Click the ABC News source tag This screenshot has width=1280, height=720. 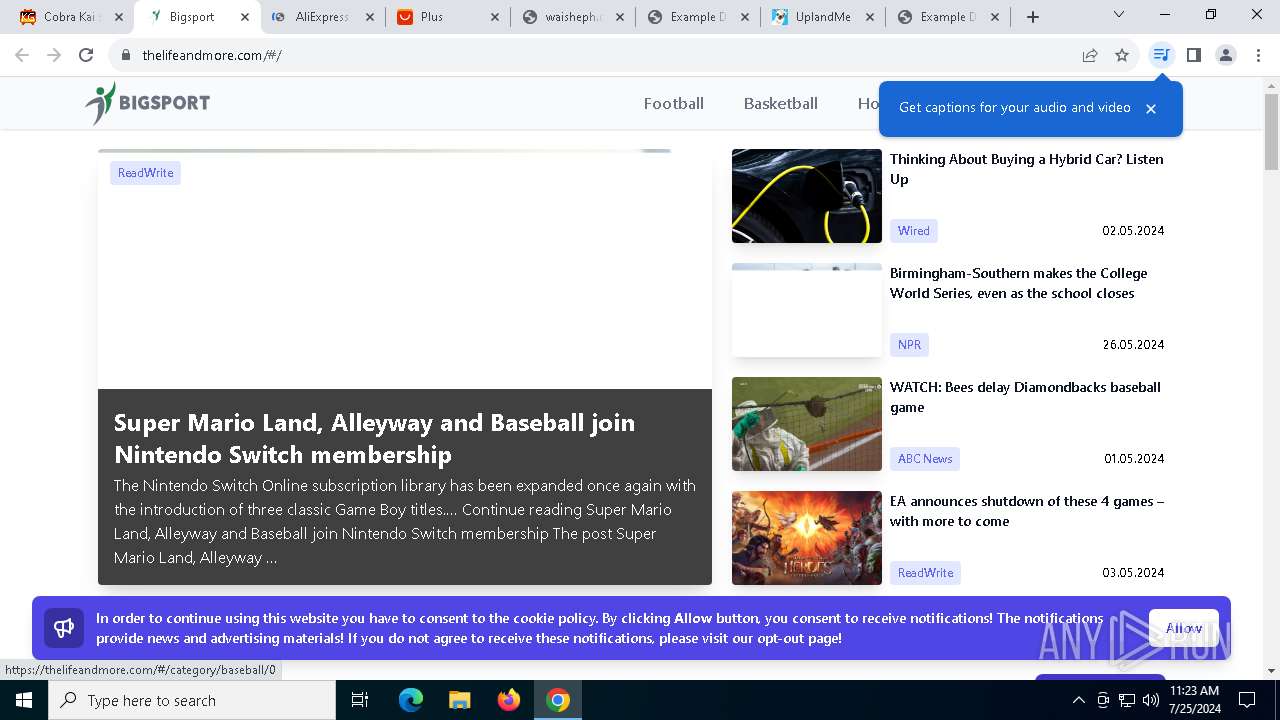(x=925, y=459)
